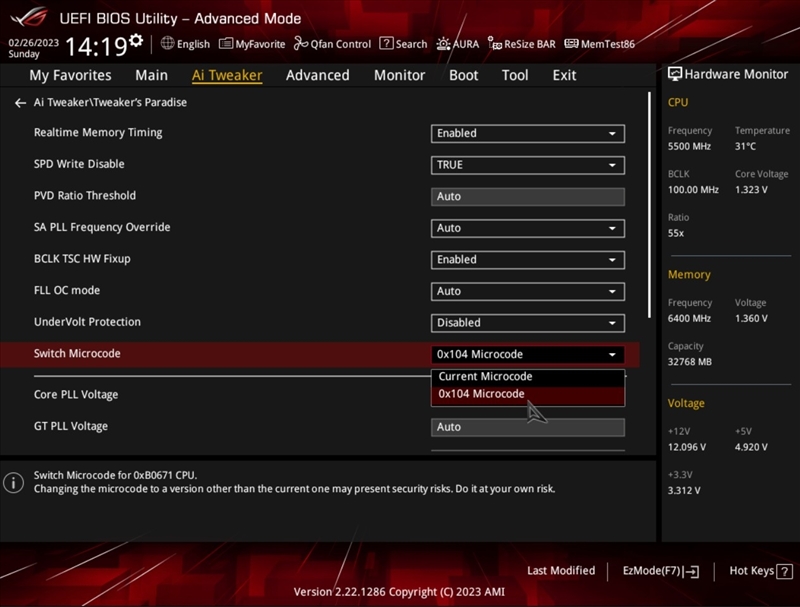Select the Ai Tweaker tab
Image resolution: width=800 pixels, height=607 pixels.
coord(227,75)
